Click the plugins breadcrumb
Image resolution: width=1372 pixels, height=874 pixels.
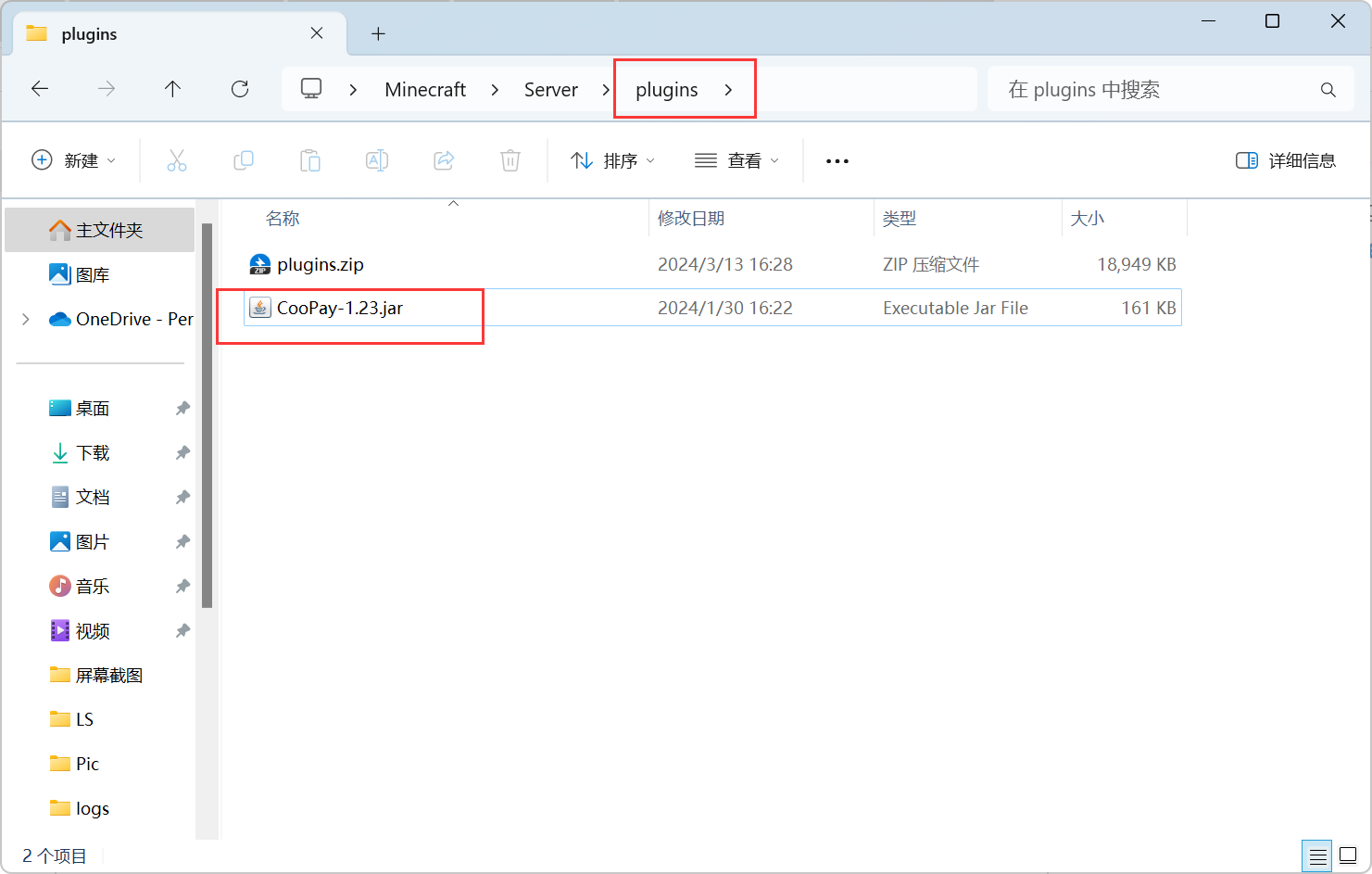[667, 90]
